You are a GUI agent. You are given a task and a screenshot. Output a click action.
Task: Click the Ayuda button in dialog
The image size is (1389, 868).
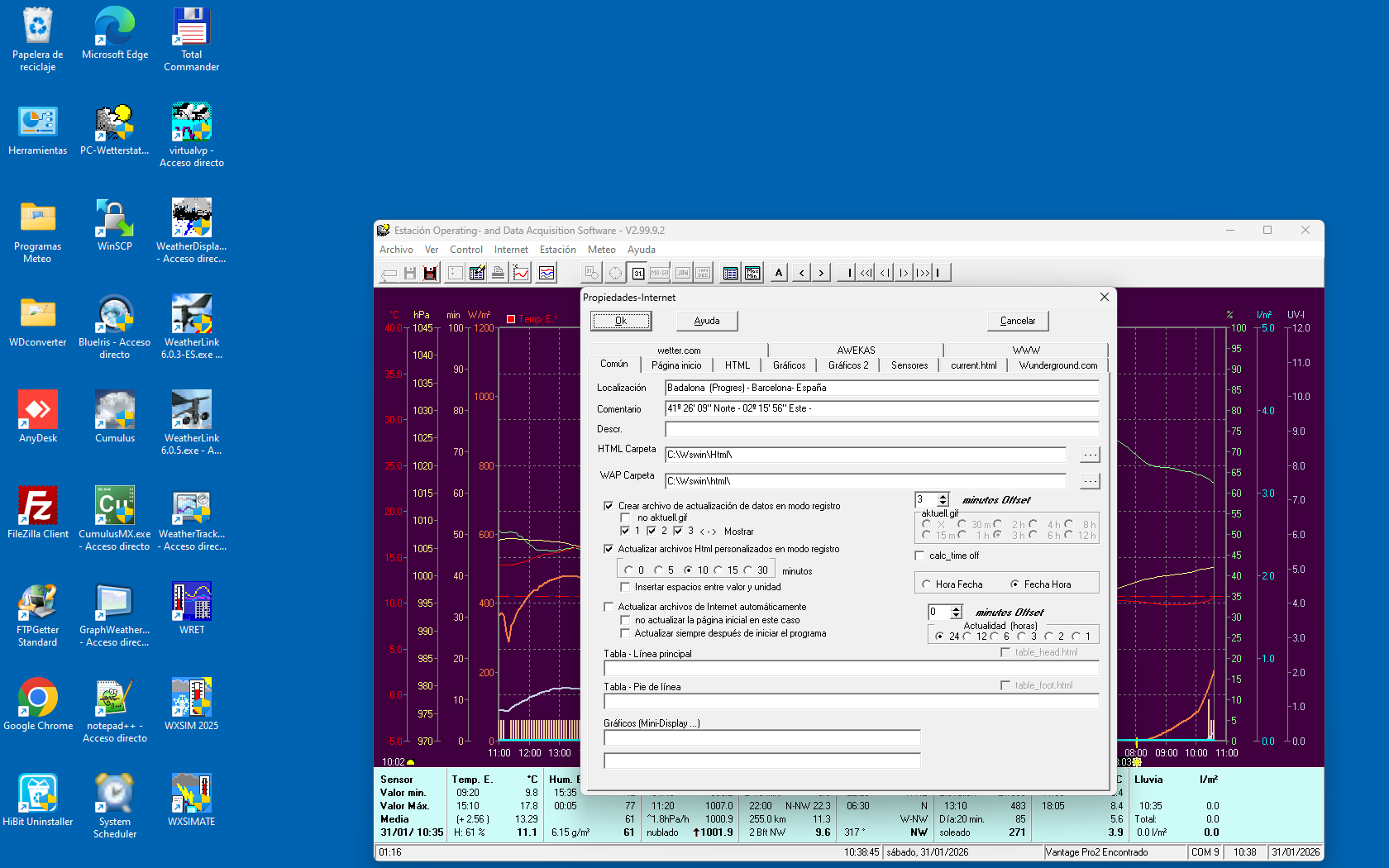pyautogui.click(x=706, y=321)
